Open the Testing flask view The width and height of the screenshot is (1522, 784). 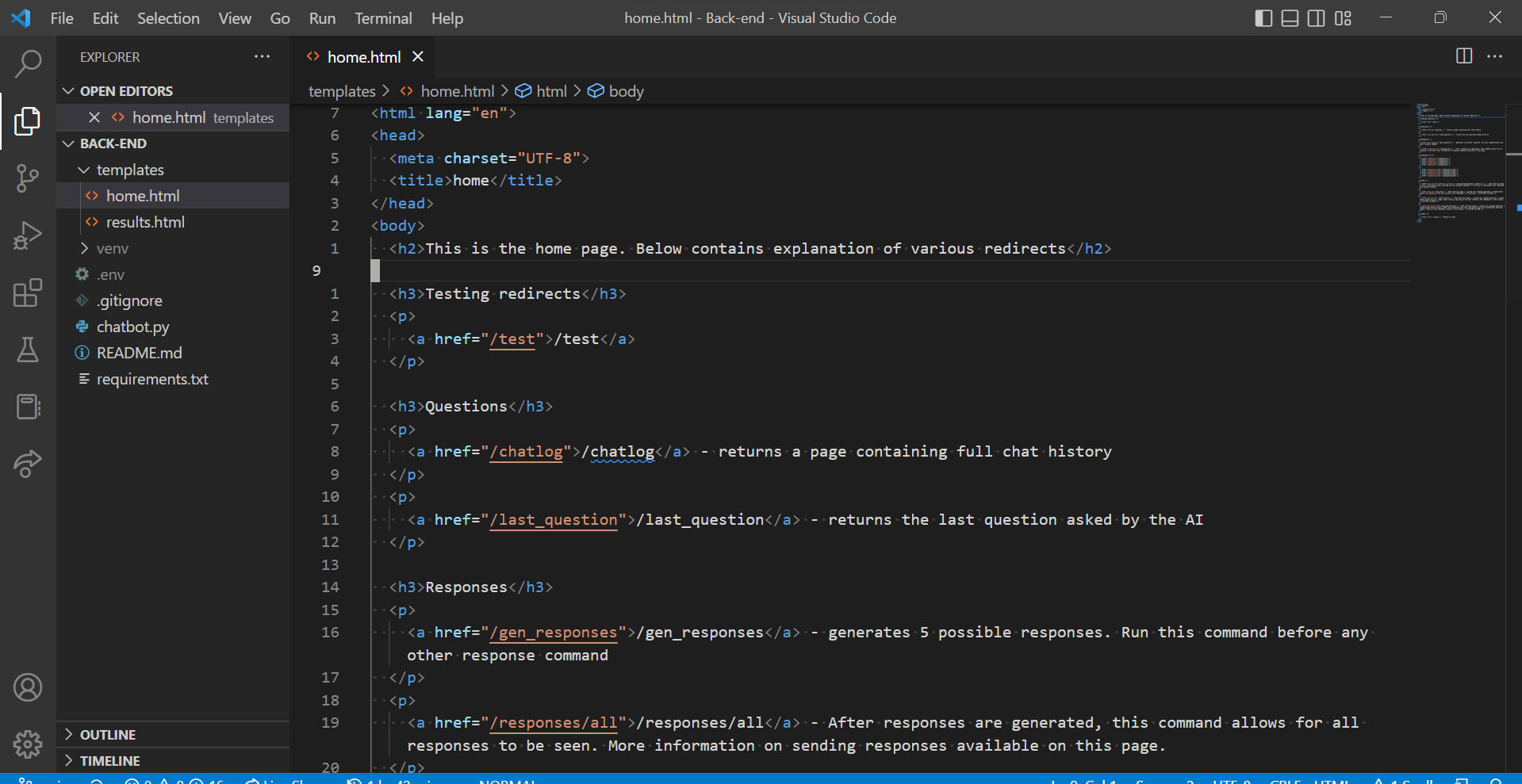pos(28,350)
